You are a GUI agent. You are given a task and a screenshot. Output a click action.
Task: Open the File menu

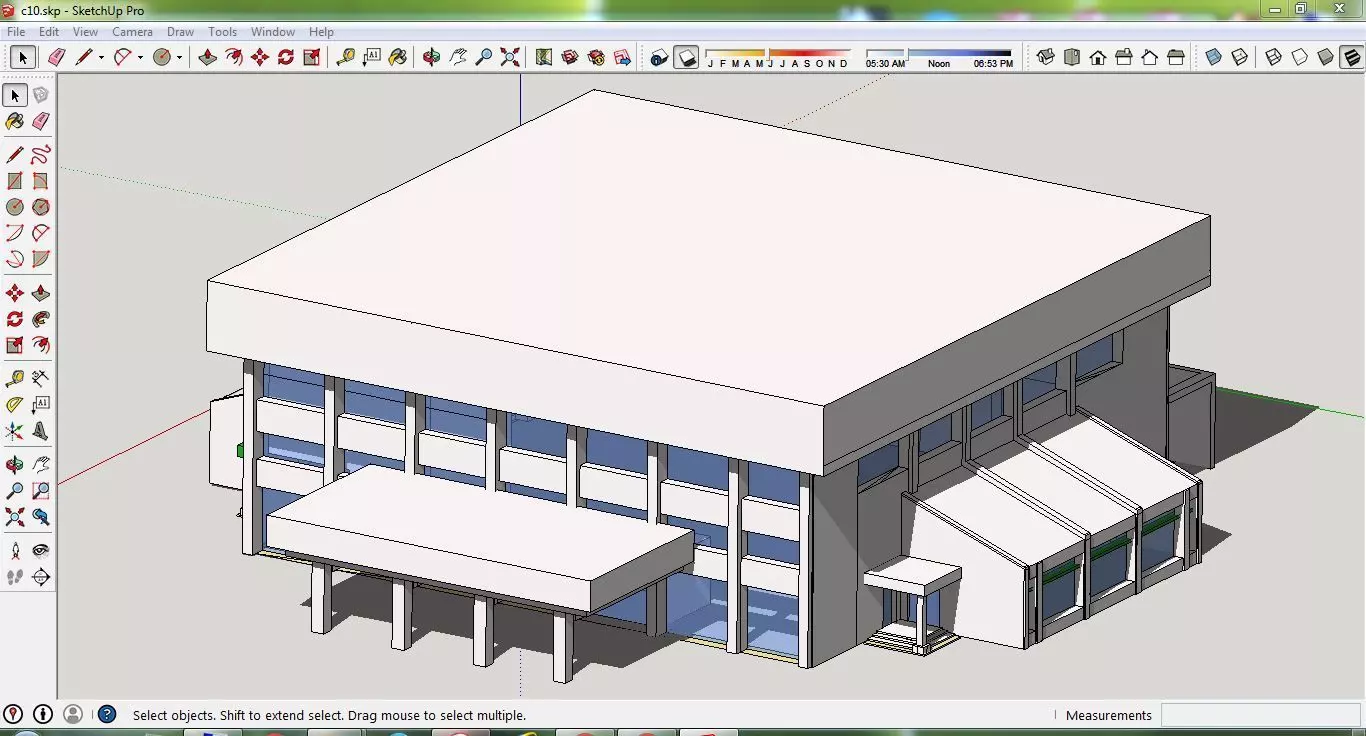pyautogui.click(x=16, y=32)
